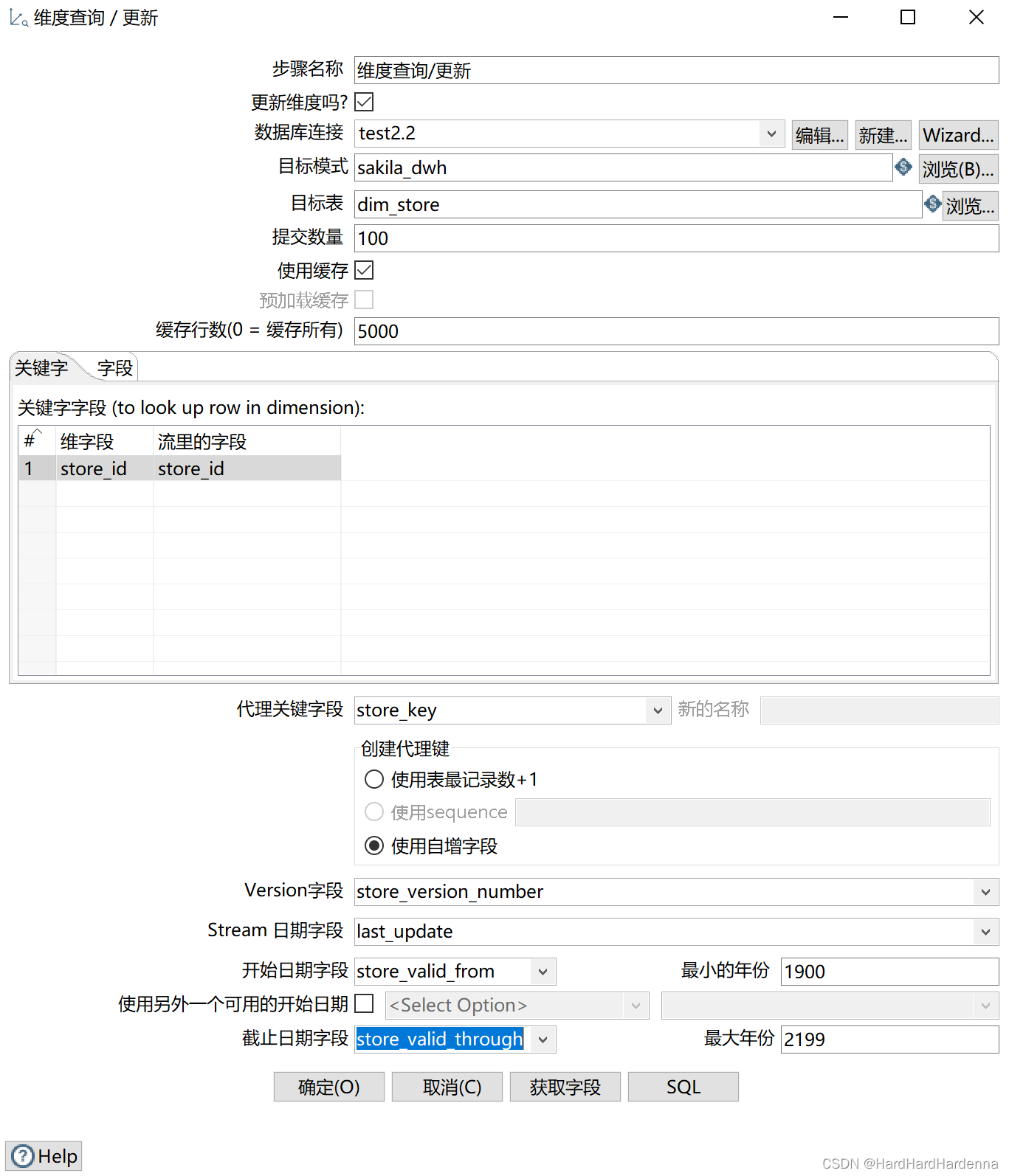
Task: Click the step name input field
Action: [676, 70]
